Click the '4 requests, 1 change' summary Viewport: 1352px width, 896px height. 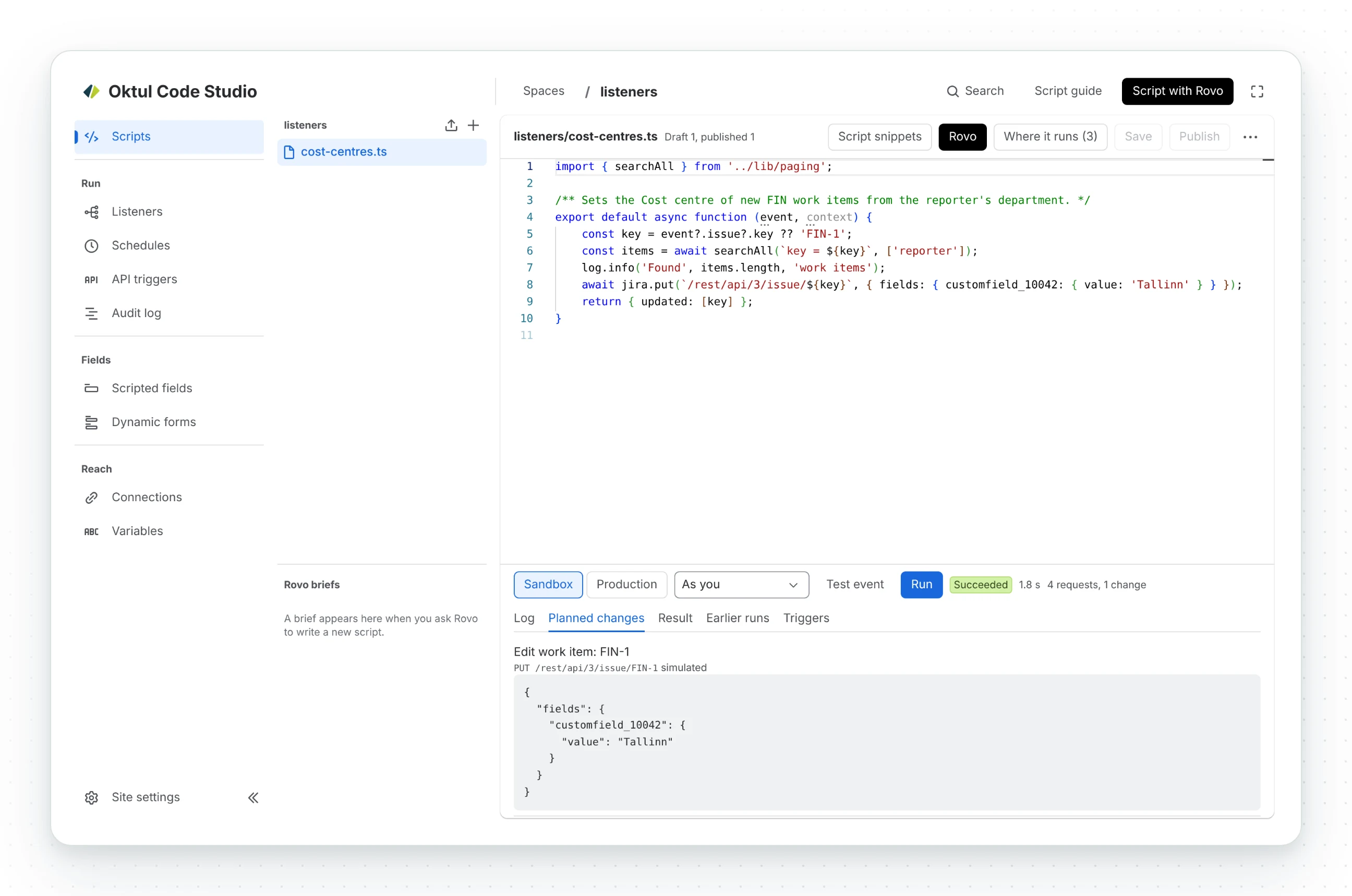1096,585
